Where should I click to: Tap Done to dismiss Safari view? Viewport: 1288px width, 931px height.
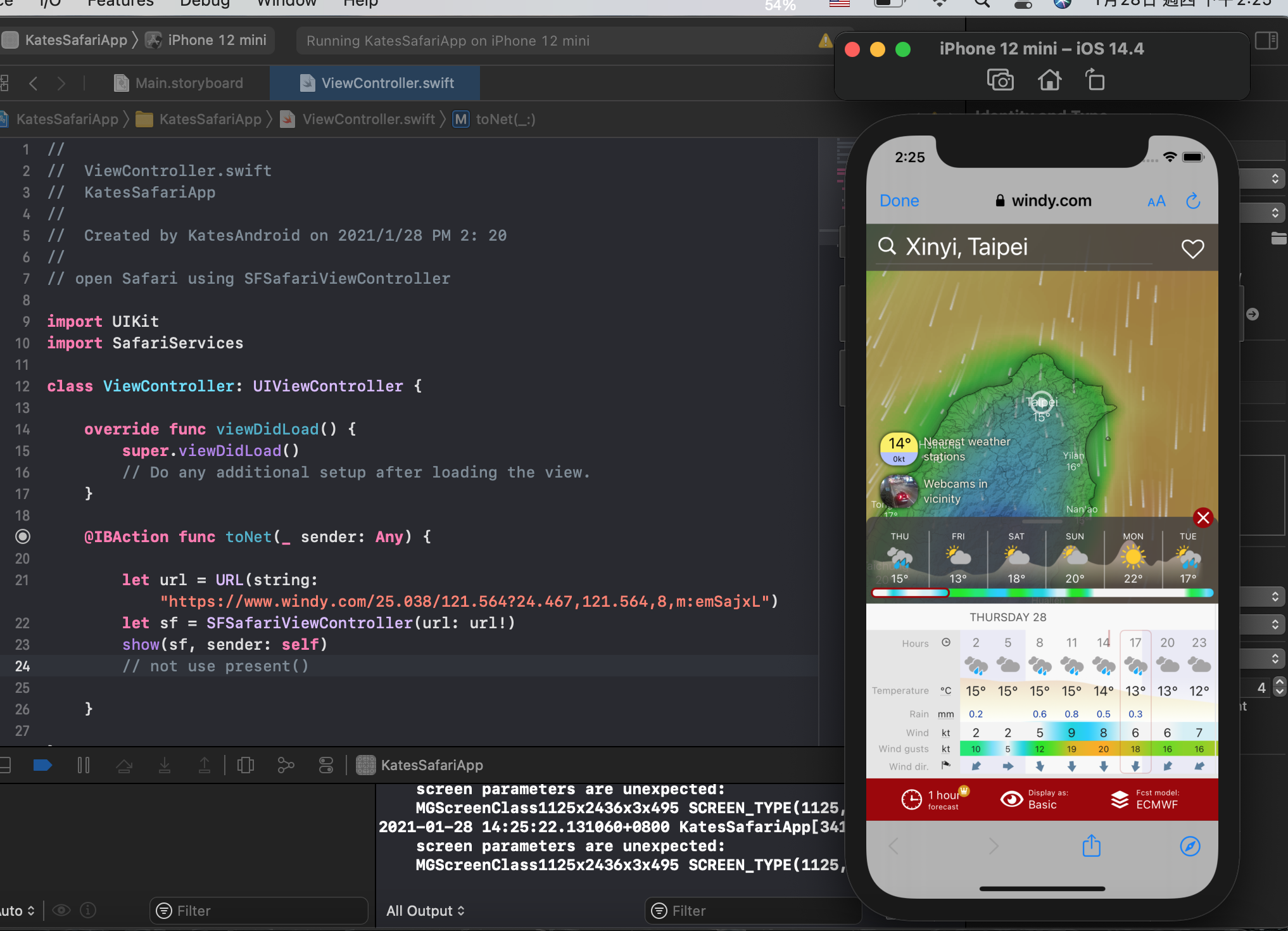tap(899, 201)
